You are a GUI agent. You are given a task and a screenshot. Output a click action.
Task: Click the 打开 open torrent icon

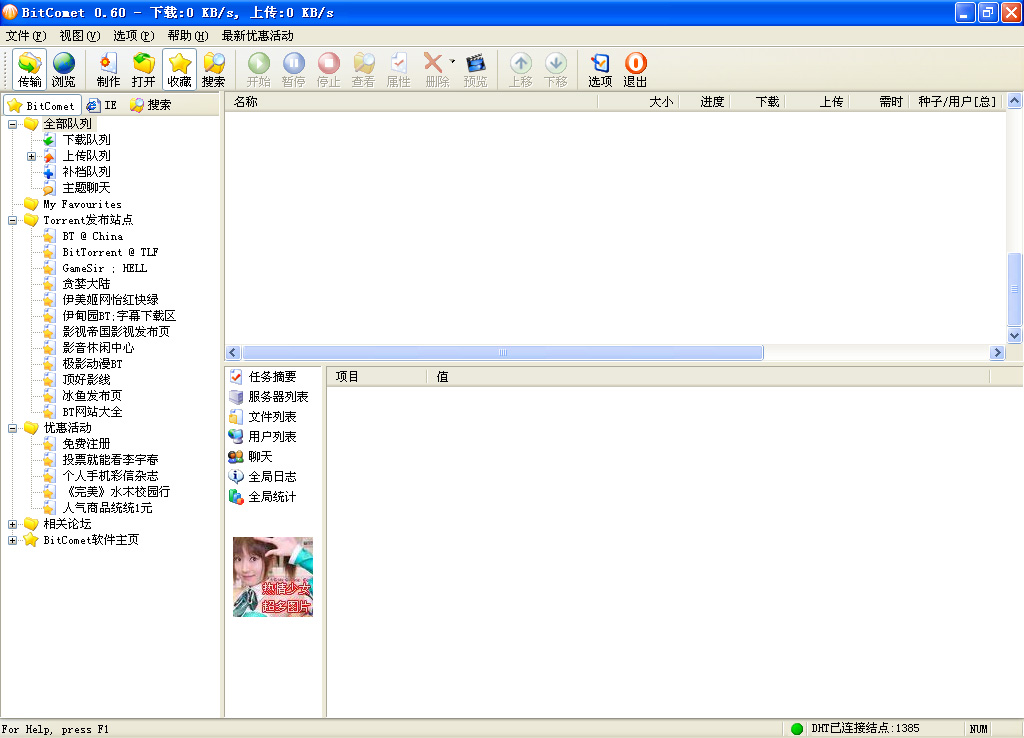143,69
